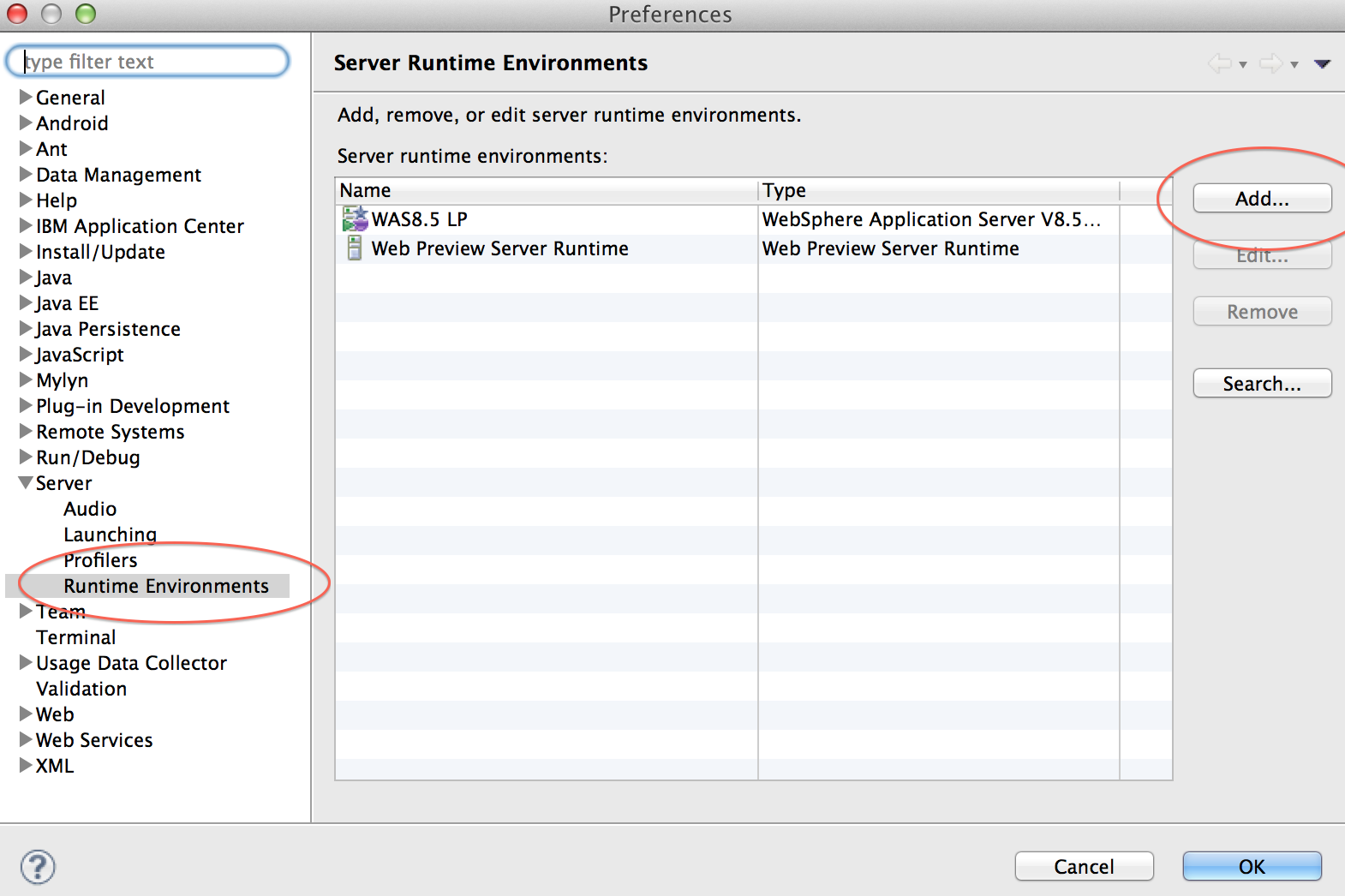Select the Mylyn preference label
Screen dimensions: 1345x896
pos(63,380)
